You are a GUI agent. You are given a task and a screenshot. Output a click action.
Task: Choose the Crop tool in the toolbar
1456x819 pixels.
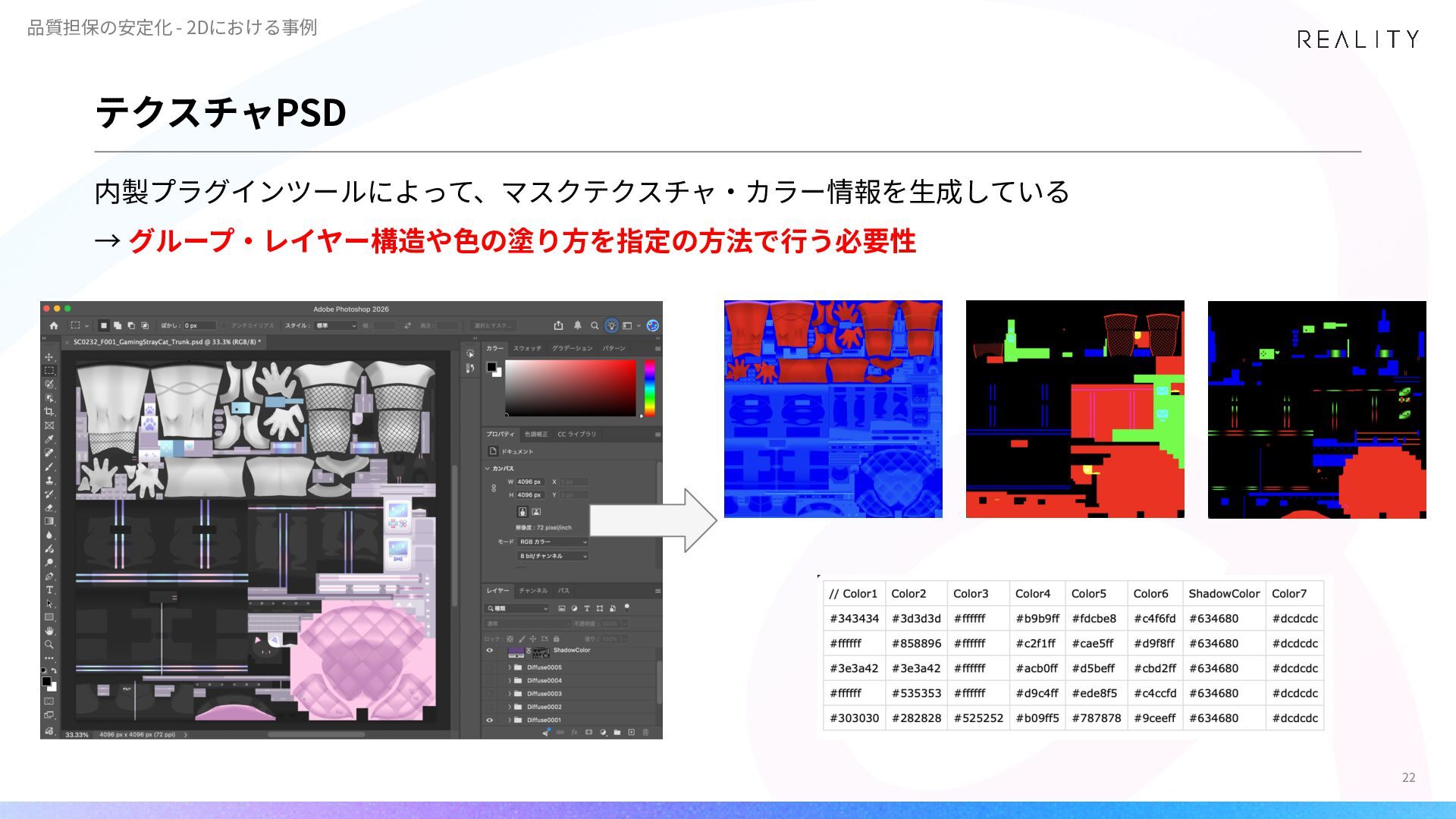coord(49,412)
